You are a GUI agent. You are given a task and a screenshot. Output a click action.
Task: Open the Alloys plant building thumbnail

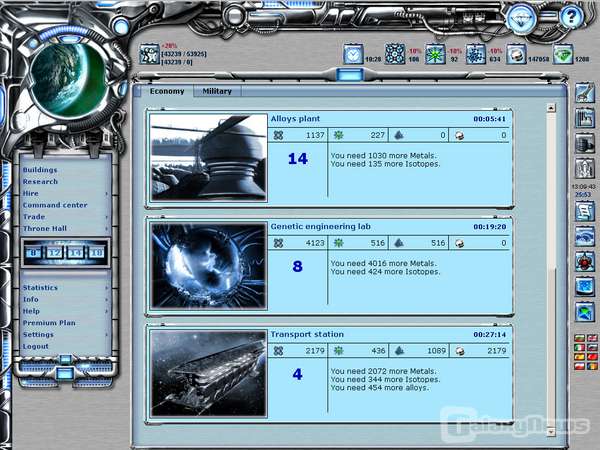(x=209, y=158)
